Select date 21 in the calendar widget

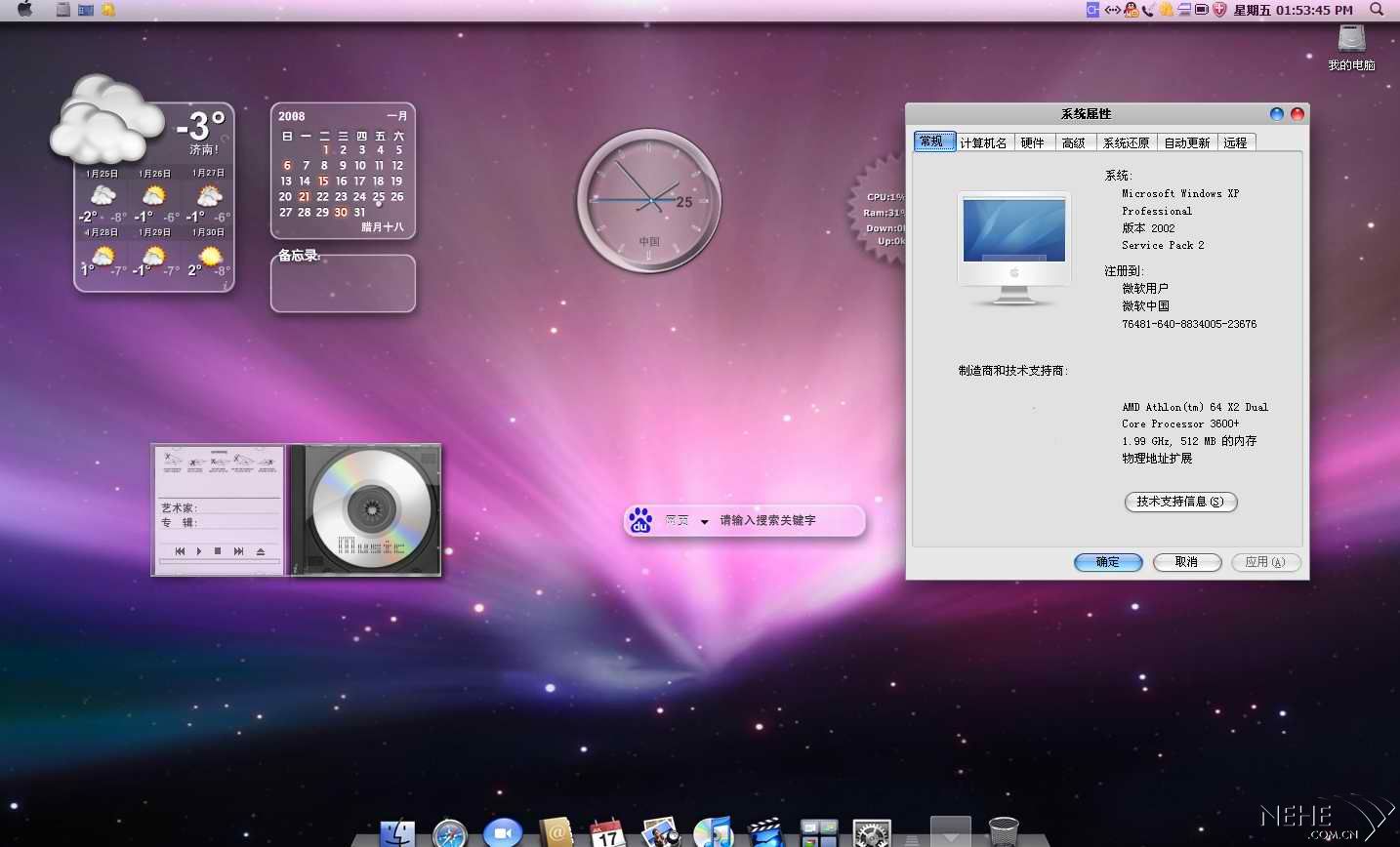304,196
